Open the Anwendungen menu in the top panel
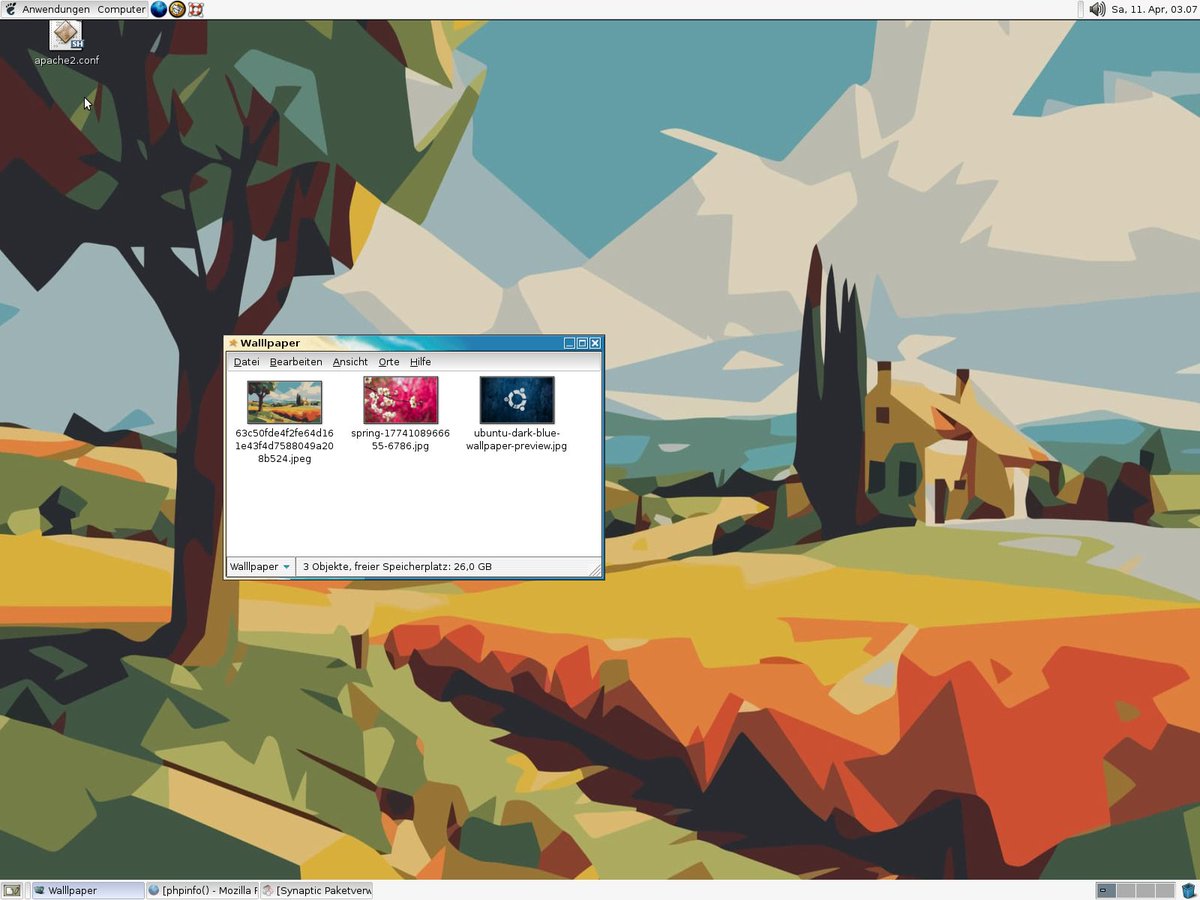This screenshot has width=1200, height=900. coord(48,9)
